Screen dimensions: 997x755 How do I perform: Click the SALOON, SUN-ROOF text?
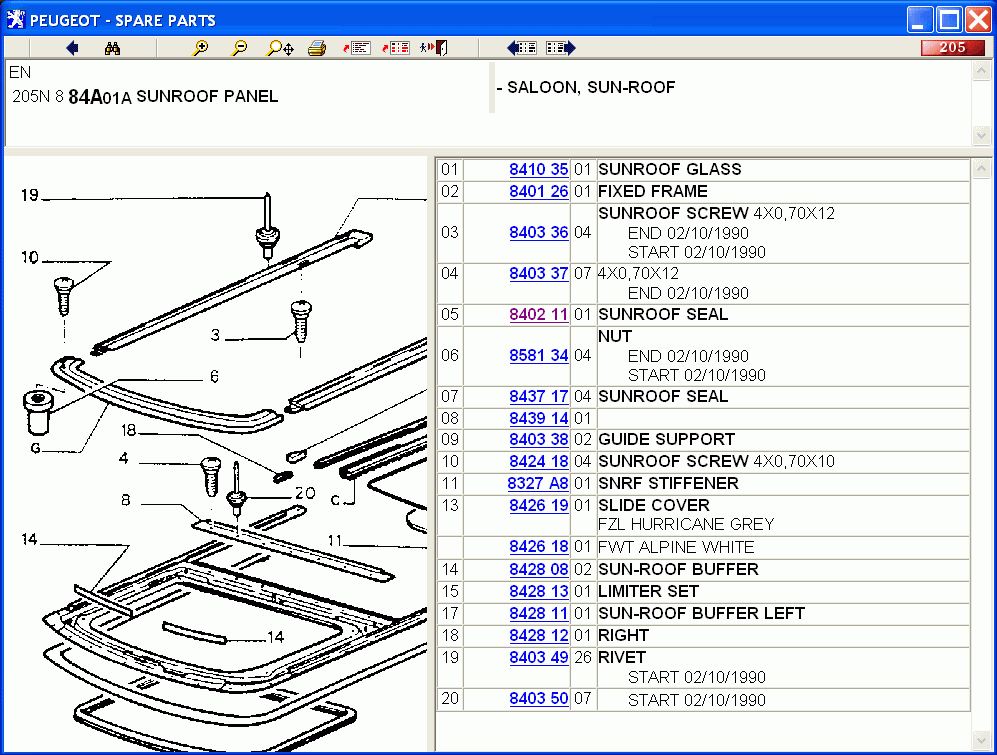[x=591, y=87]
